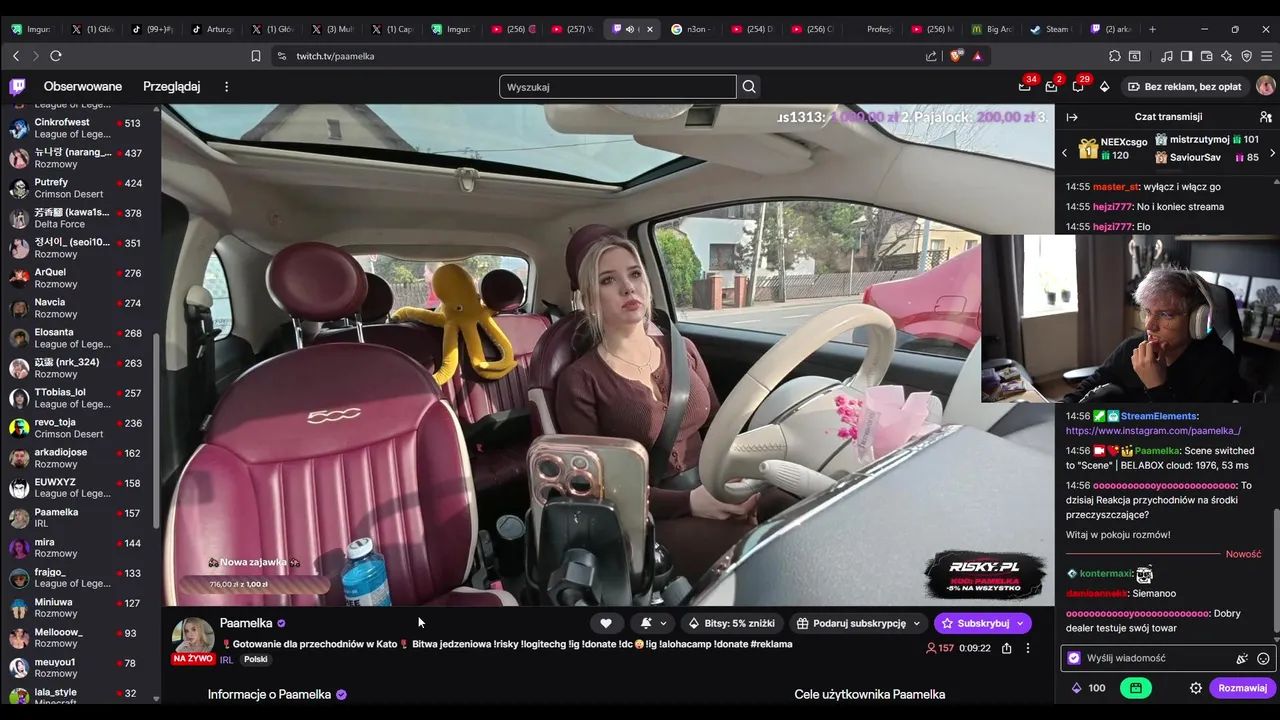This screenshot has width=1280, height=720.
Task: Open a new browser tab
Action: pyautogui.click(x=1152, y=29)
